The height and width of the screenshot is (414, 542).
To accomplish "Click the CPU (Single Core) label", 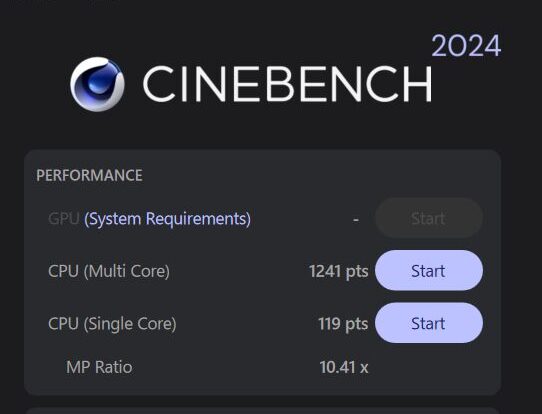I will [112, 324].
